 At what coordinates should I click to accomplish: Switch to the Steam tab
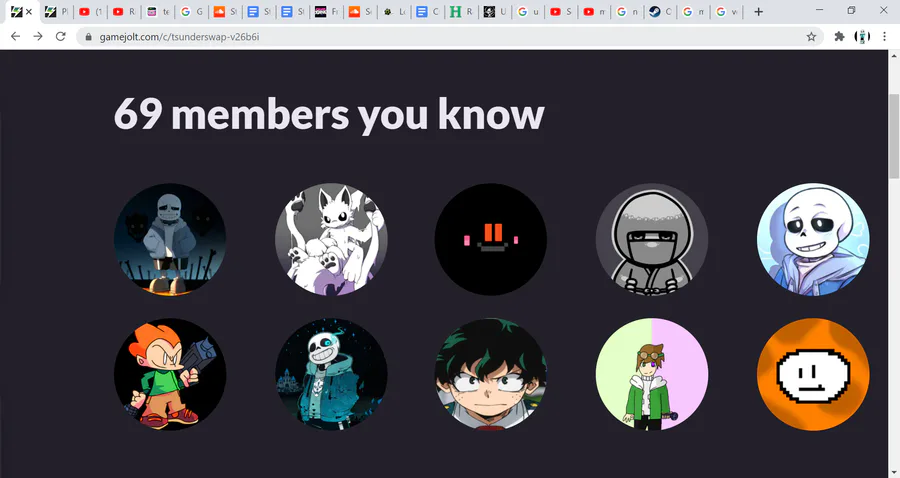[x=660, y=11]
